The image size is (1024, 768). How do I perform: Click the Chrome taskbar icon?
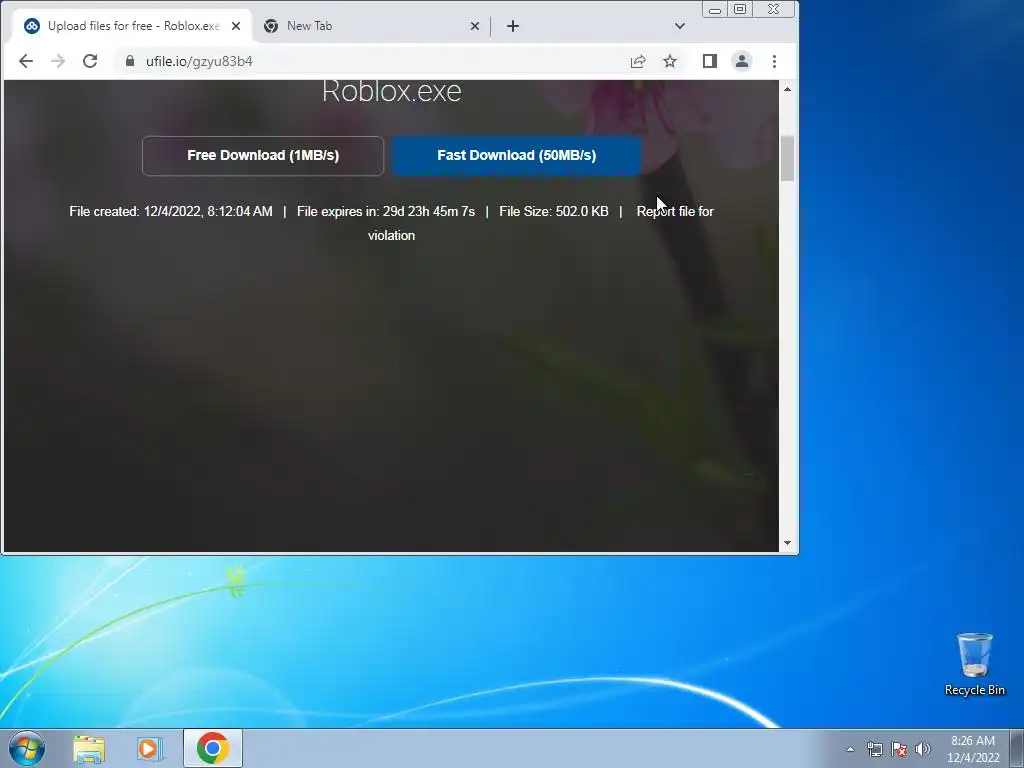[213, 748]
